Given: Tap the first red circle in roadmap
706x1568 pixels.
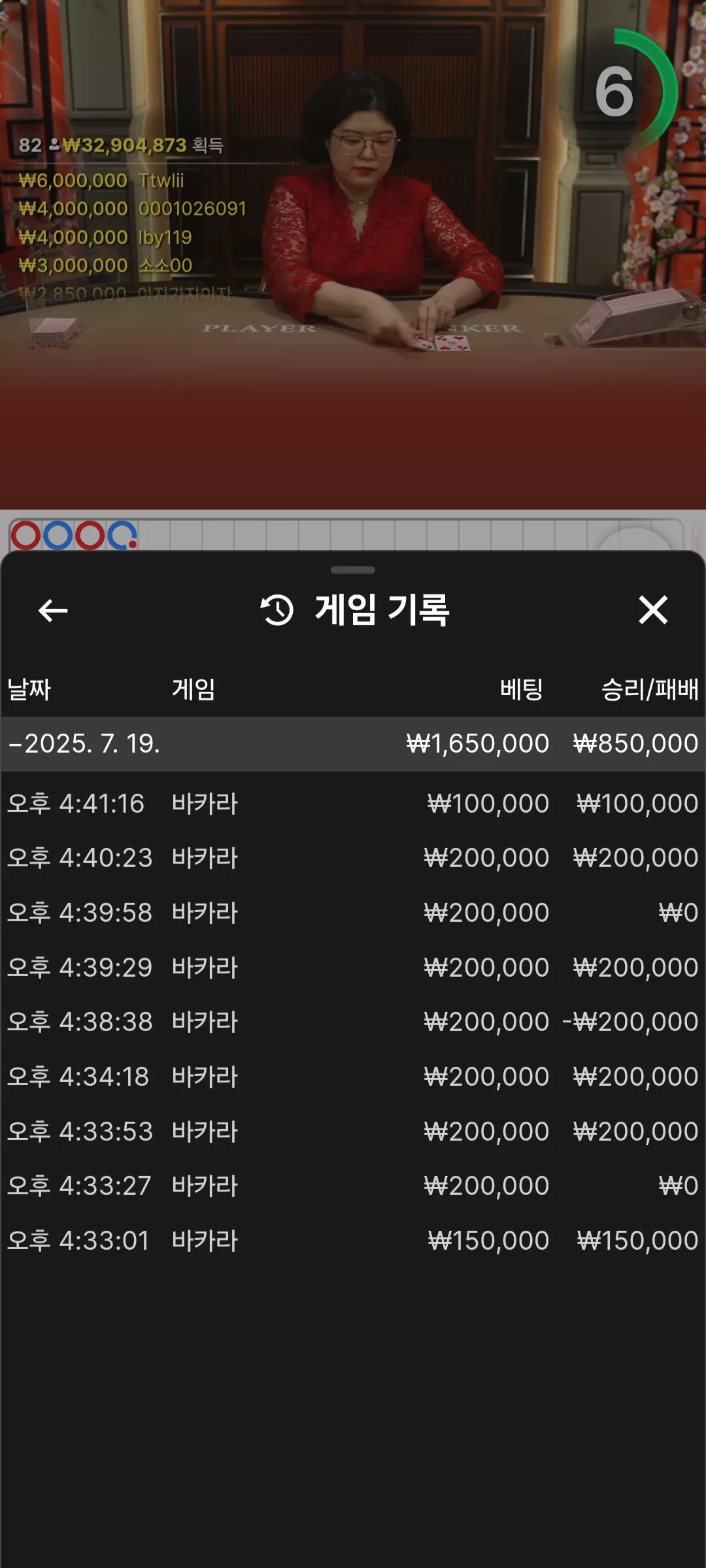Looking at the screenshot, I should click(25, 536).
